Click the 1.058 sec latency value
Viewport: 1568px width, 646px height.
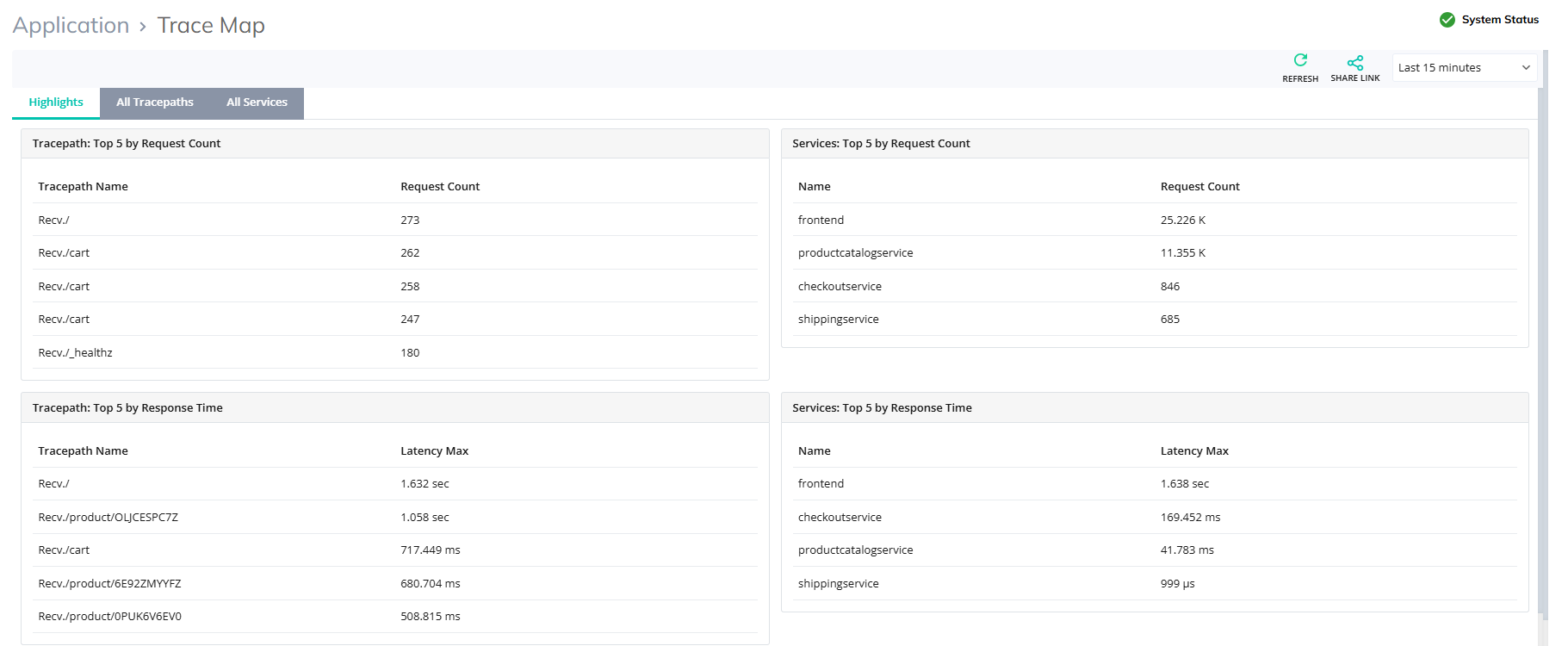click(x=425, y=518)
